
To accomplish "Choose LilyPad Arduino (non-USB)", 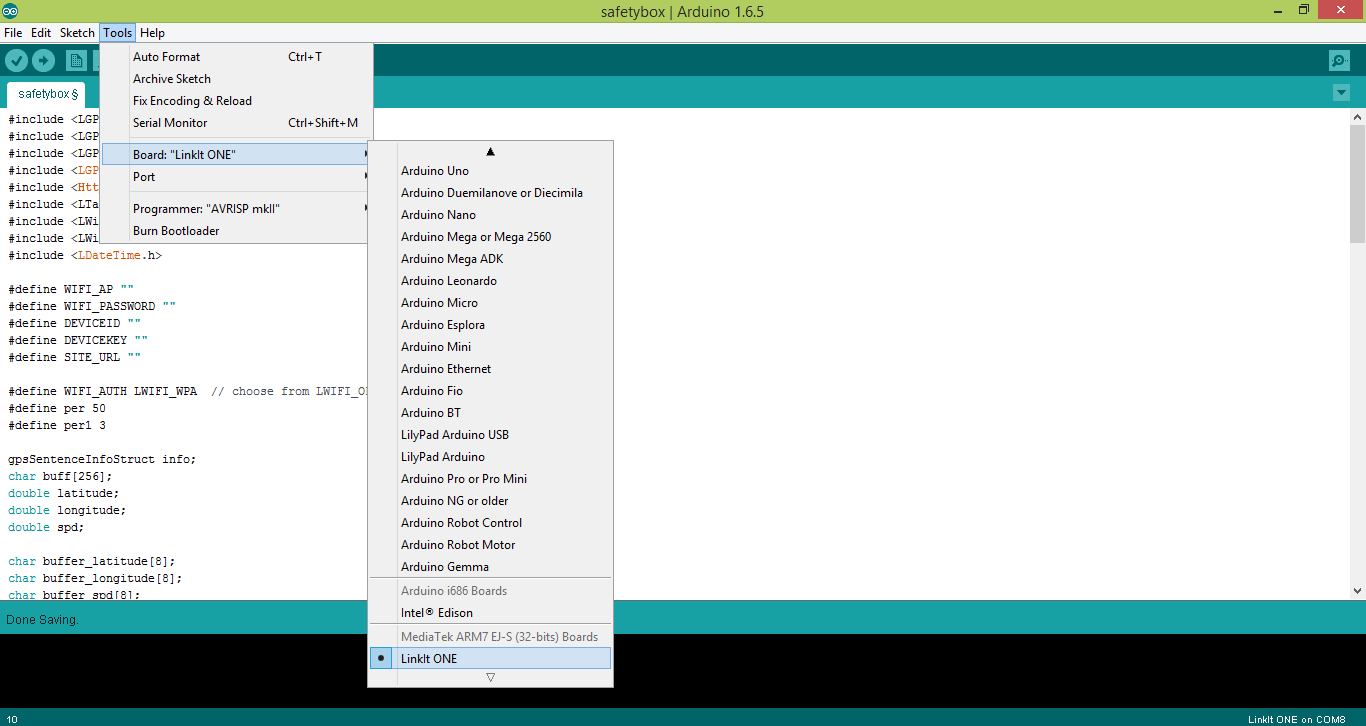I will click(490, 457).
